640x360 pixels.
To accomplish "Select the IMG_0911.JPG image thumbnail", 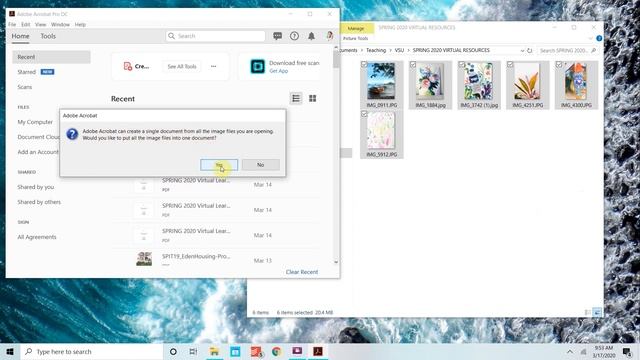I will tap(381, 81).
